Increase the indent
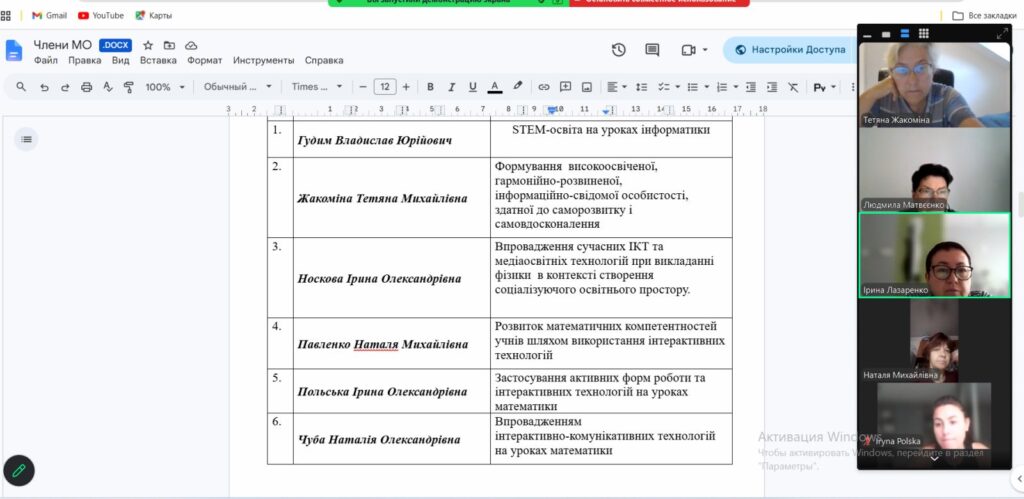 tap(772, 86)
